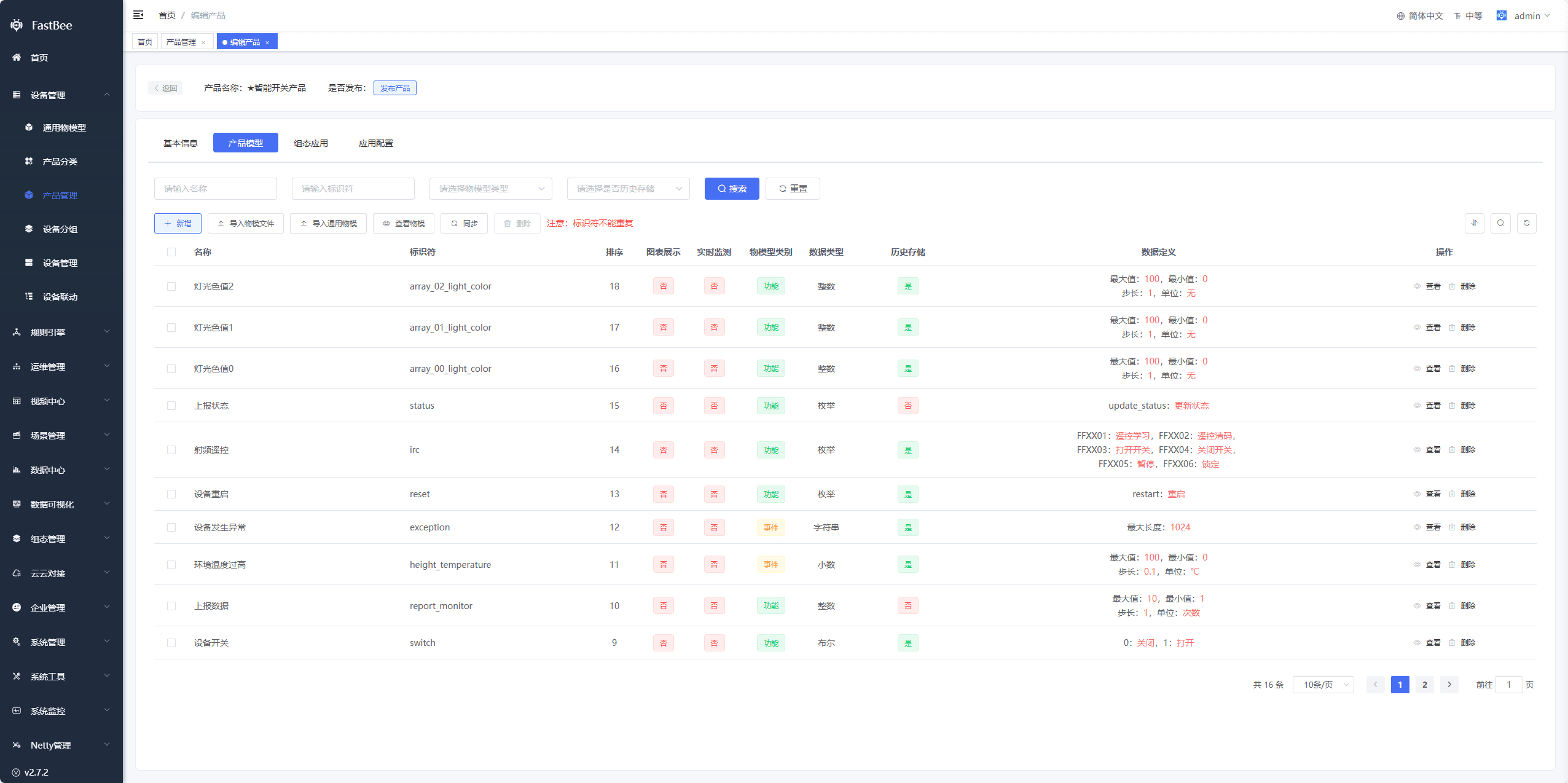Change font size via 中等 icon
1568x783 pixels.
[x=1457, y=16]
